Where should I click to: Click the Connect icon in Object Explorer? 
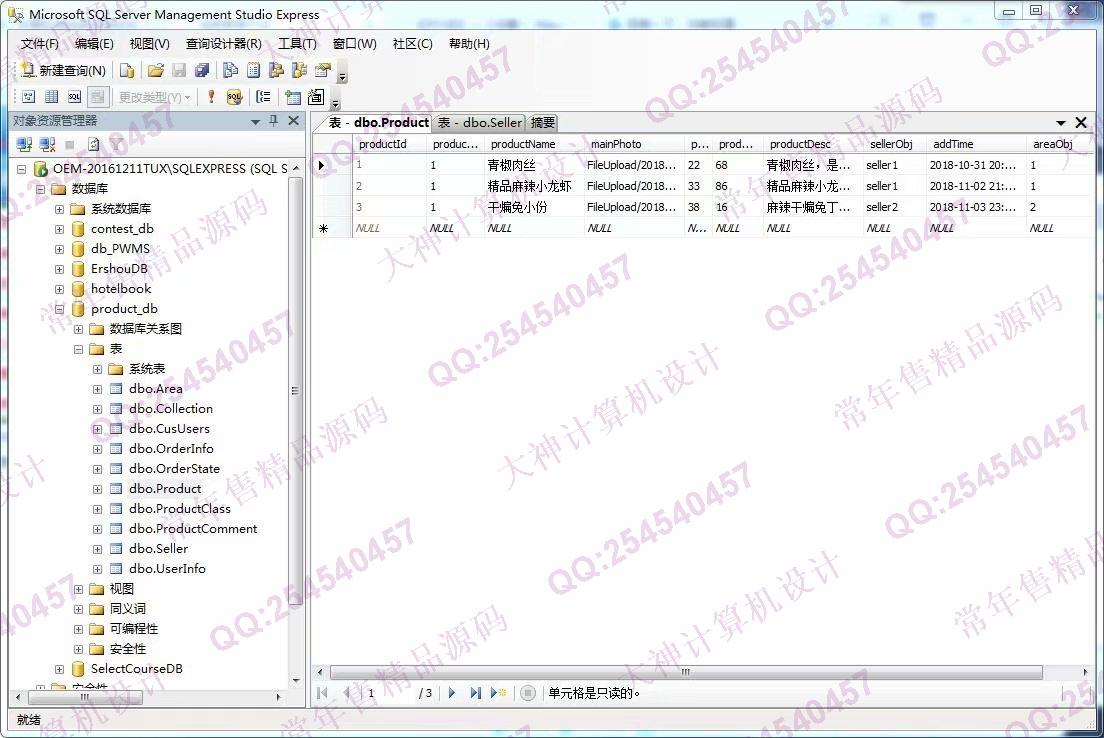click(x=24, y=145)
